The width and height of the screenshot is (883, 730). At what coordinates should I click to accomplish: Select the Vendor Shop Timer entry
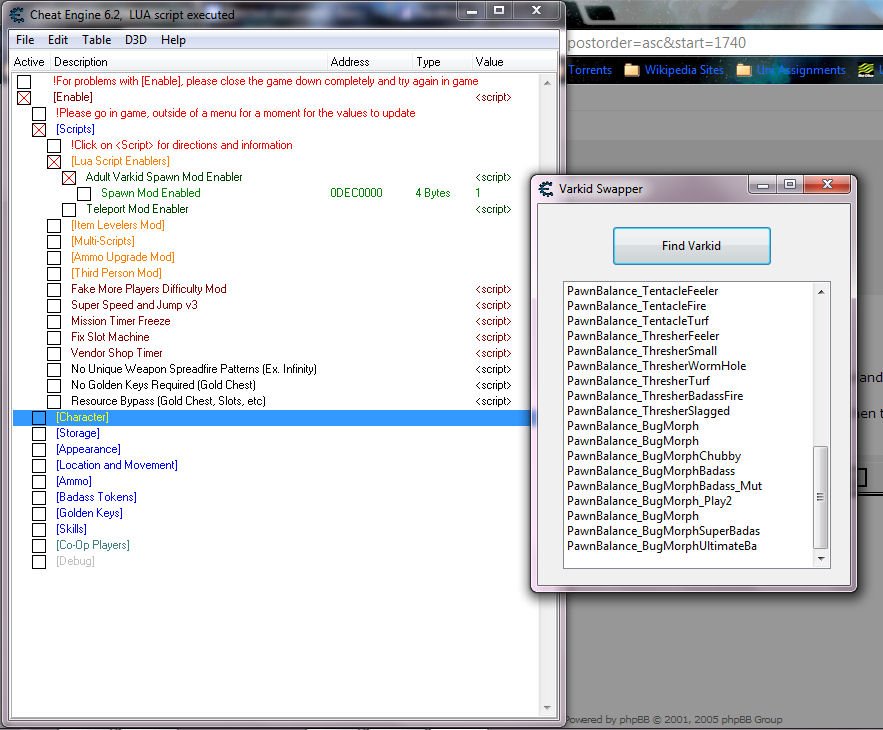[117, 353]
